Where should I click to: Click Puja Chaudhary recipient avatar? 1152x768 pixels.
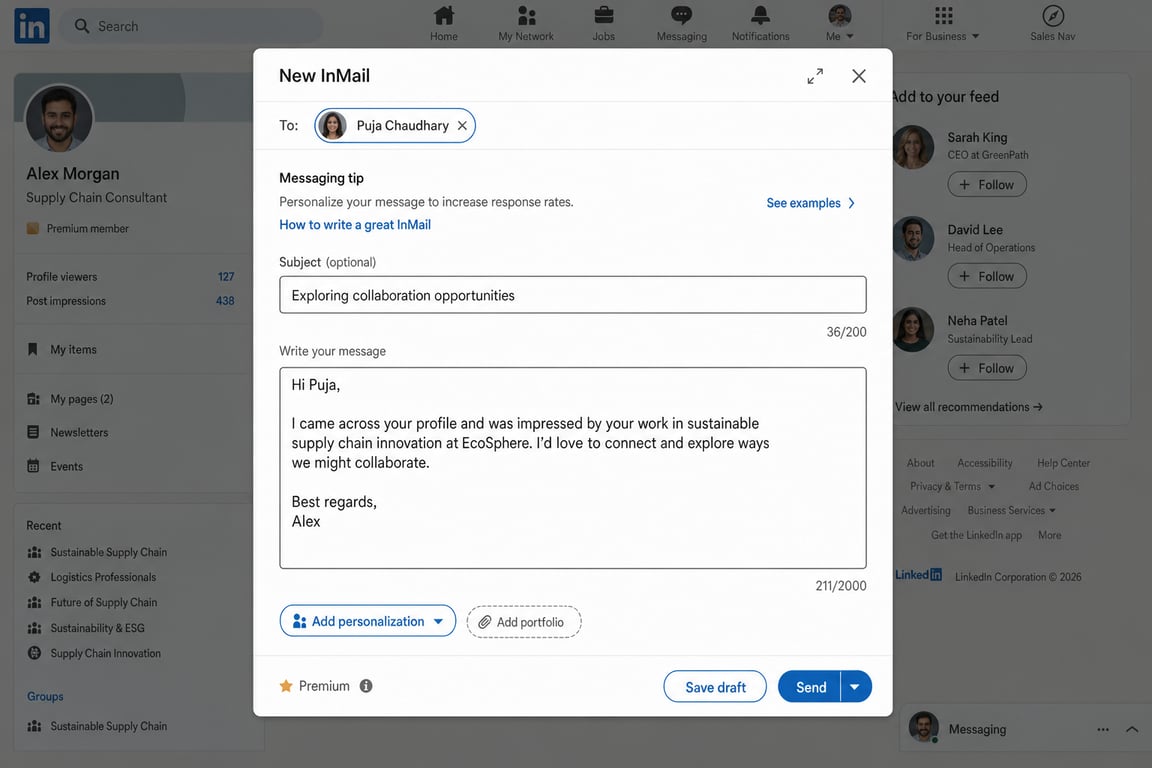point(332,126)
